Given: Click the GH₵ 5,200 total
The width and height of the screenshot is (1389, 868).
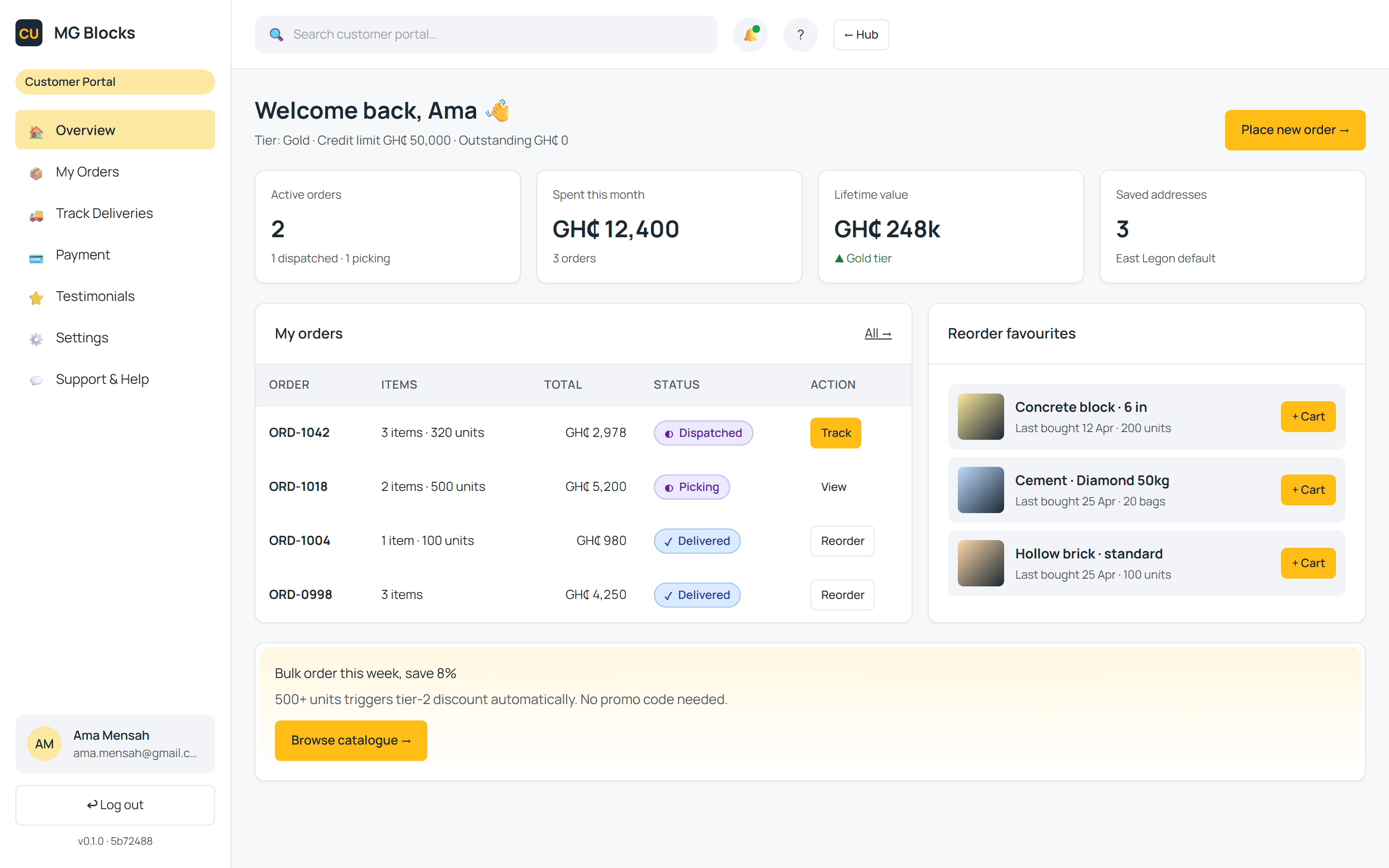Looking at the screenshot, I should pyautogui.click(x=595, y=486).
